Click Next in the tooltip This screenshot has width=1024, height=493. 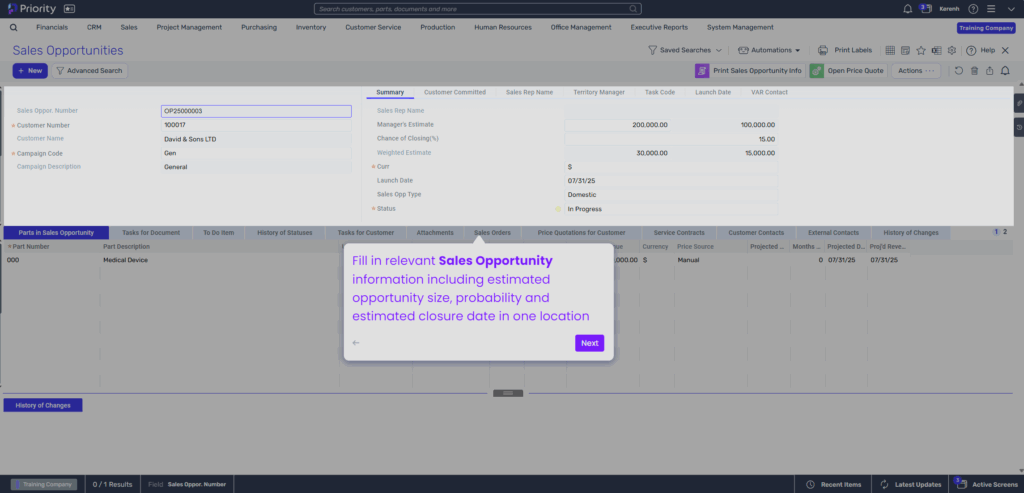point(589,343)
